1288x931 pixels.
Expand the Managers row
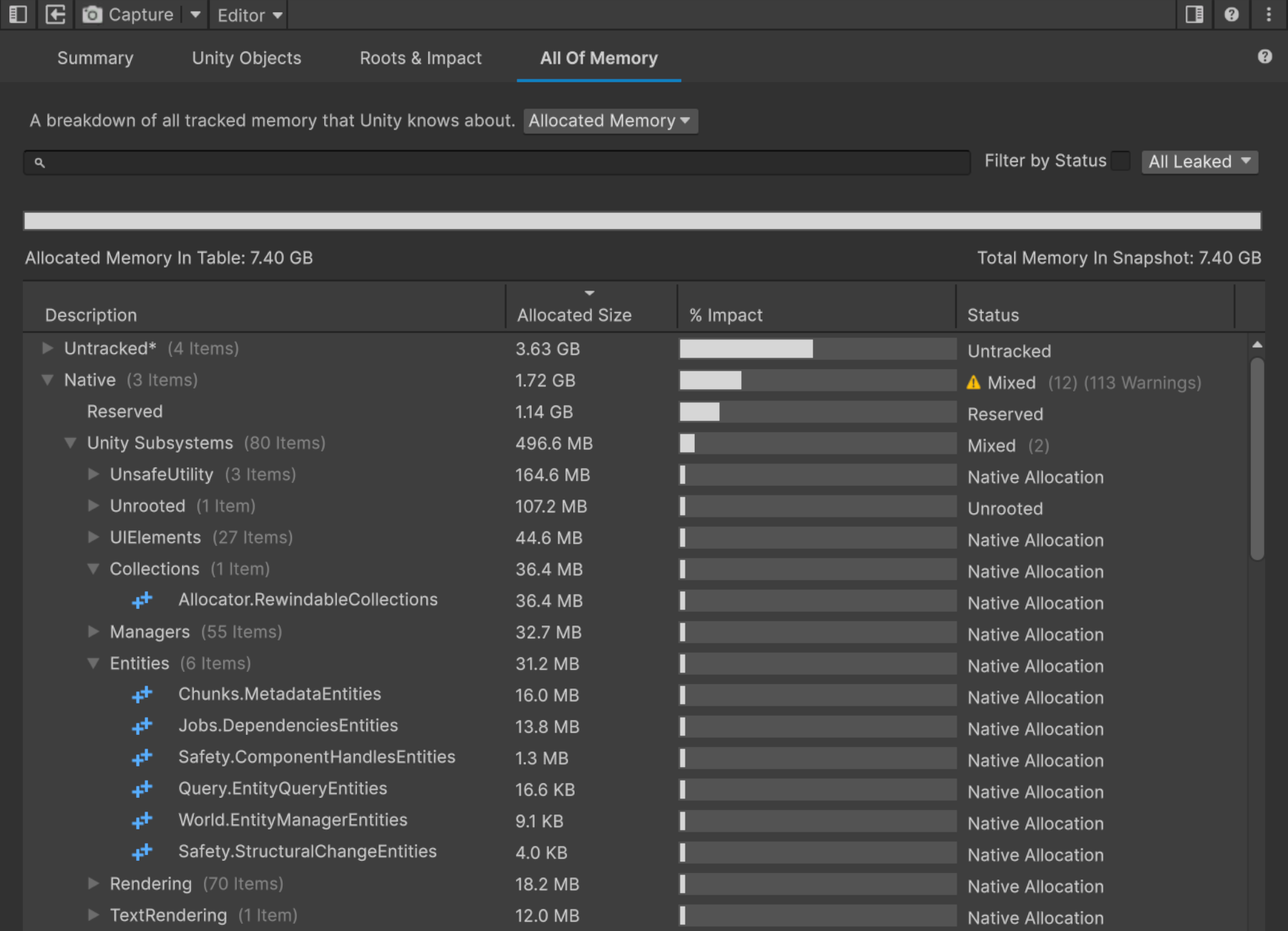tap(93, 632)
